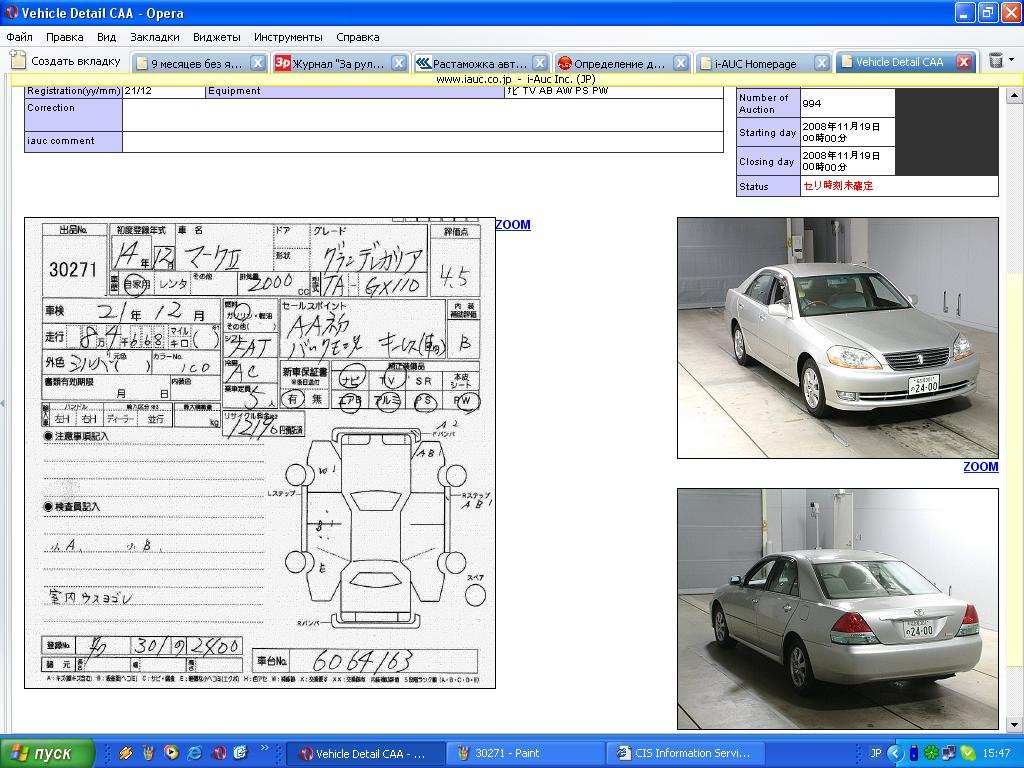Click the 'Registration(yy/mm)' label cell
This screenshot has width=1024, height=768.
(x=74, y=91)
